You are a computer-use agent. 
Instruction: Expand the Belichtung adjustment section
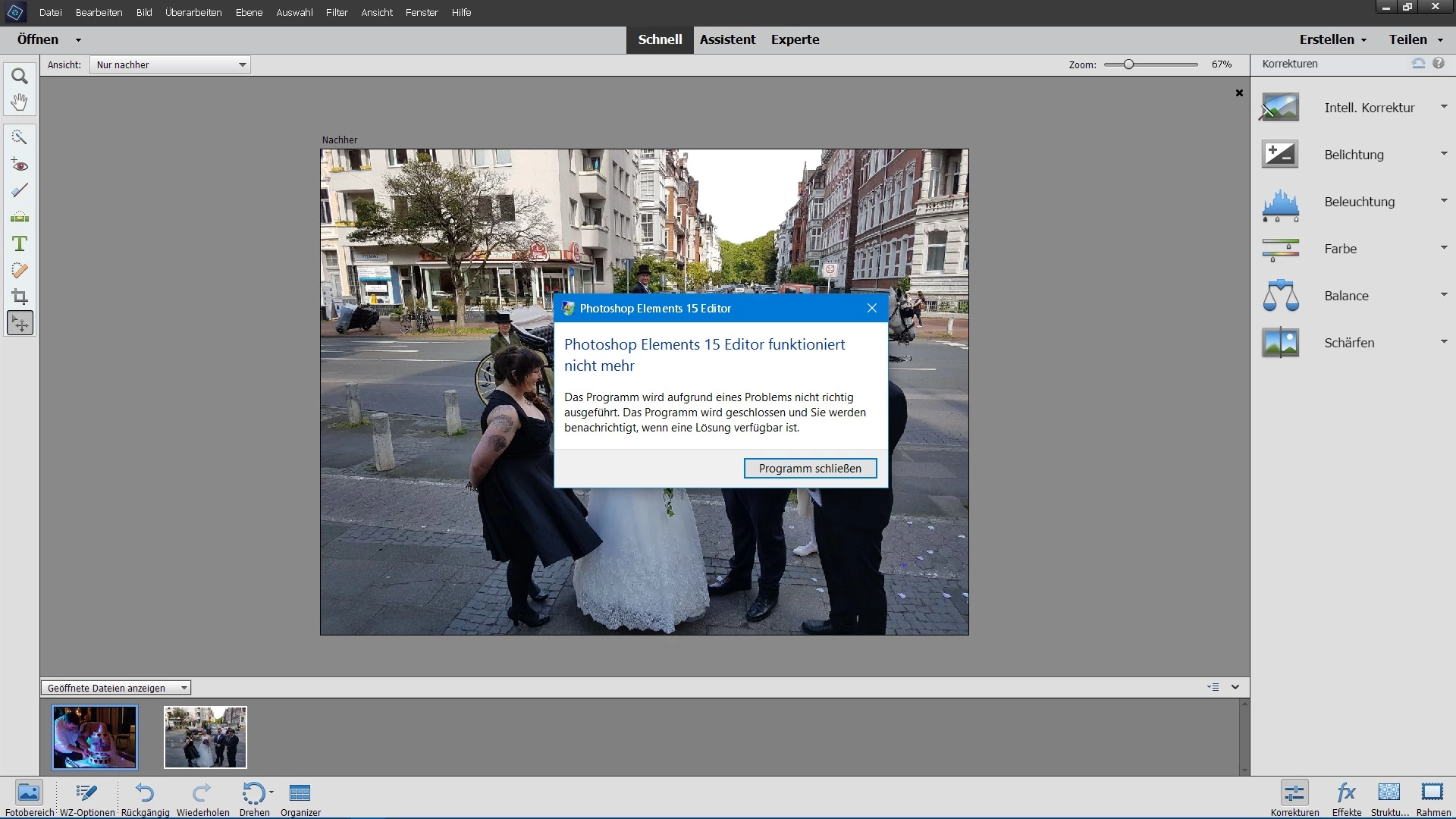coord(1354,155)
